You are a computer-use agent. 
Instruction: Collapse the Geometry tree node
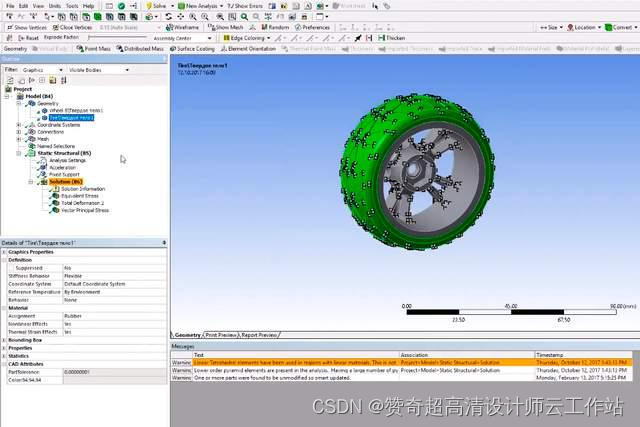click(x=19, y=104)
